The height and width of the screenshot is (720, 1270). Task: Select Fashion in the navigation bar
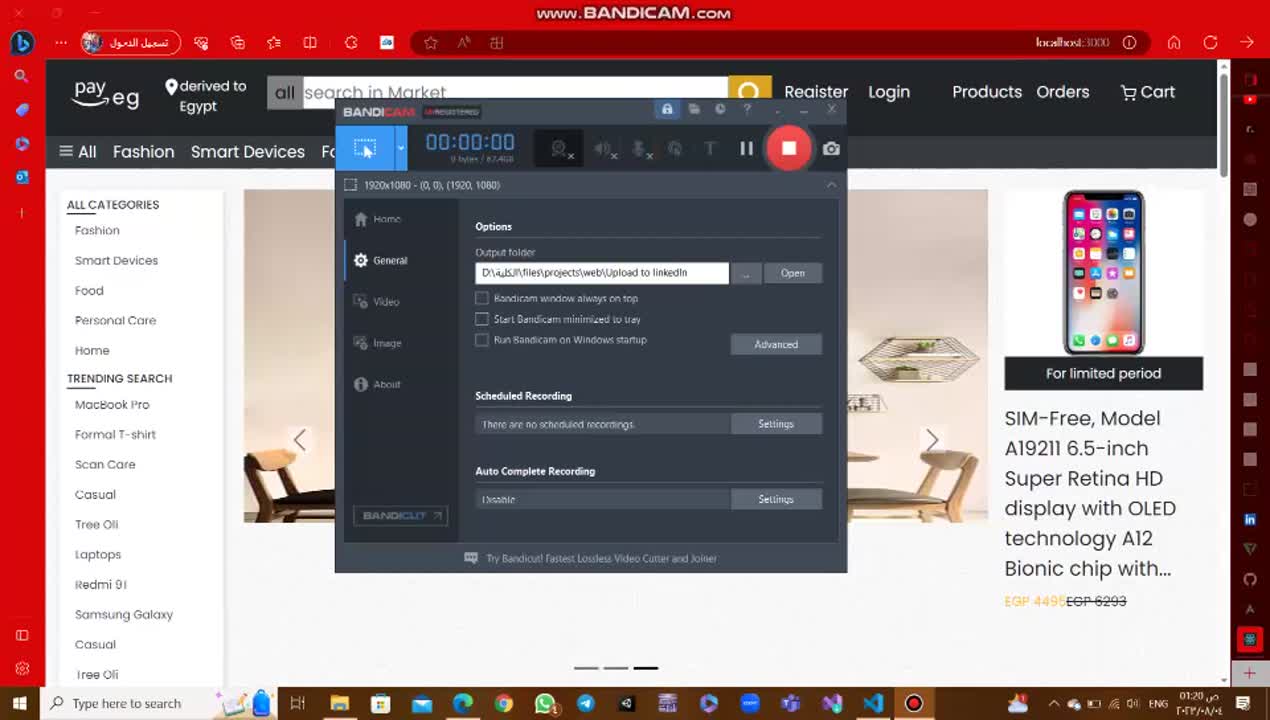click(x=144, y=151)
